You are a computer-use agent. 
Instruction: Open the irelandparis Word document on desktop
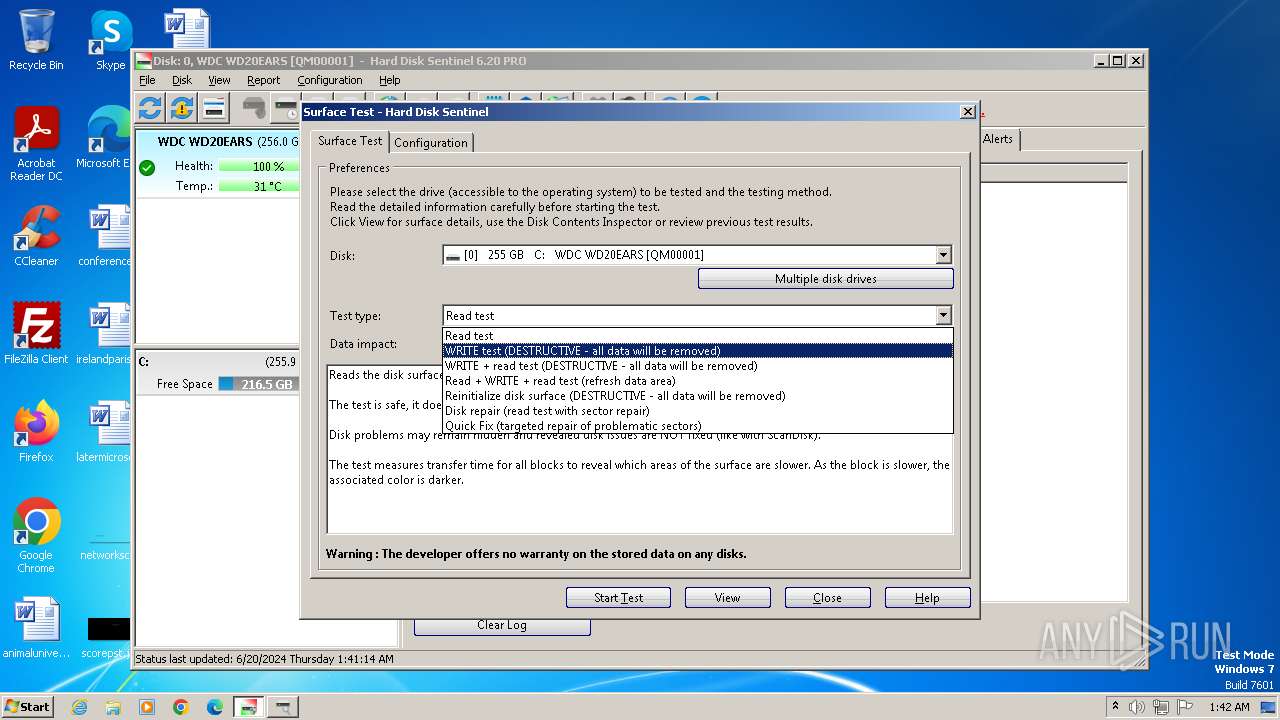point(106,334)
